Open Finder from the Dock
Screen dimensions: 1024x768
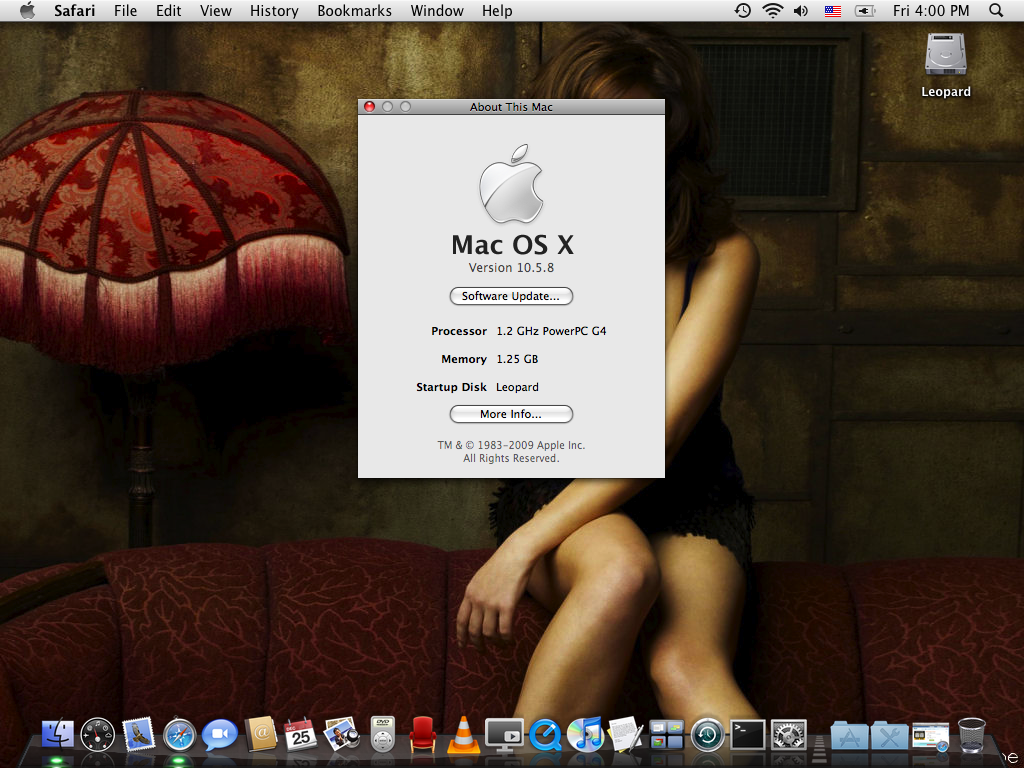click(x=57, y=735)
